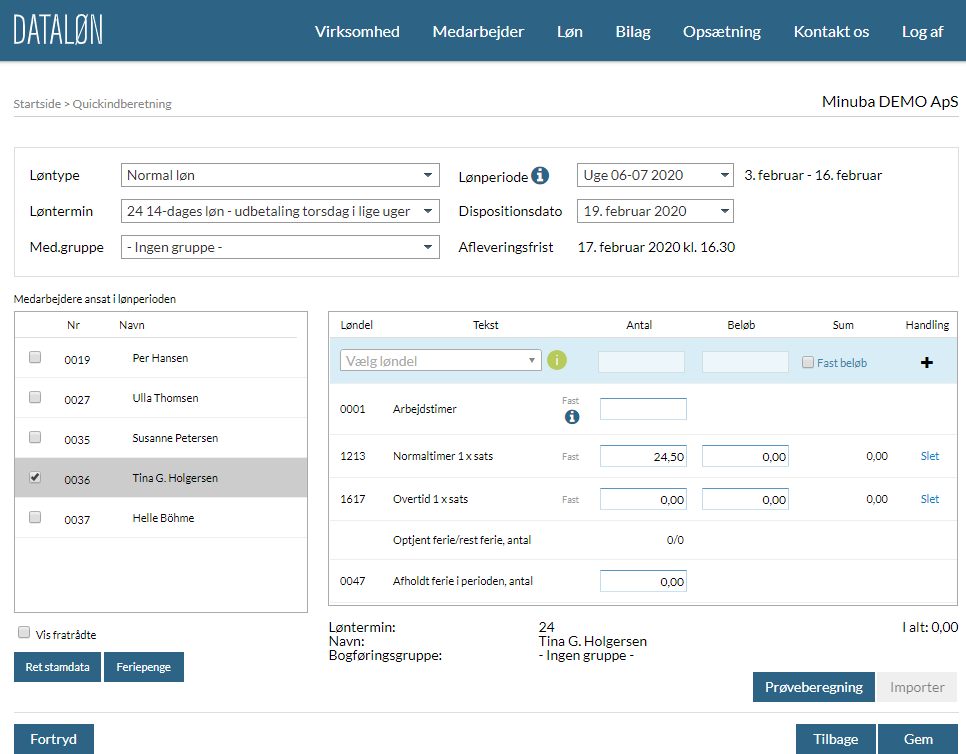This screenshot has height=754, width=966.
Task: Tick the checkbox for Per Hansen
Action: point(35,357)
